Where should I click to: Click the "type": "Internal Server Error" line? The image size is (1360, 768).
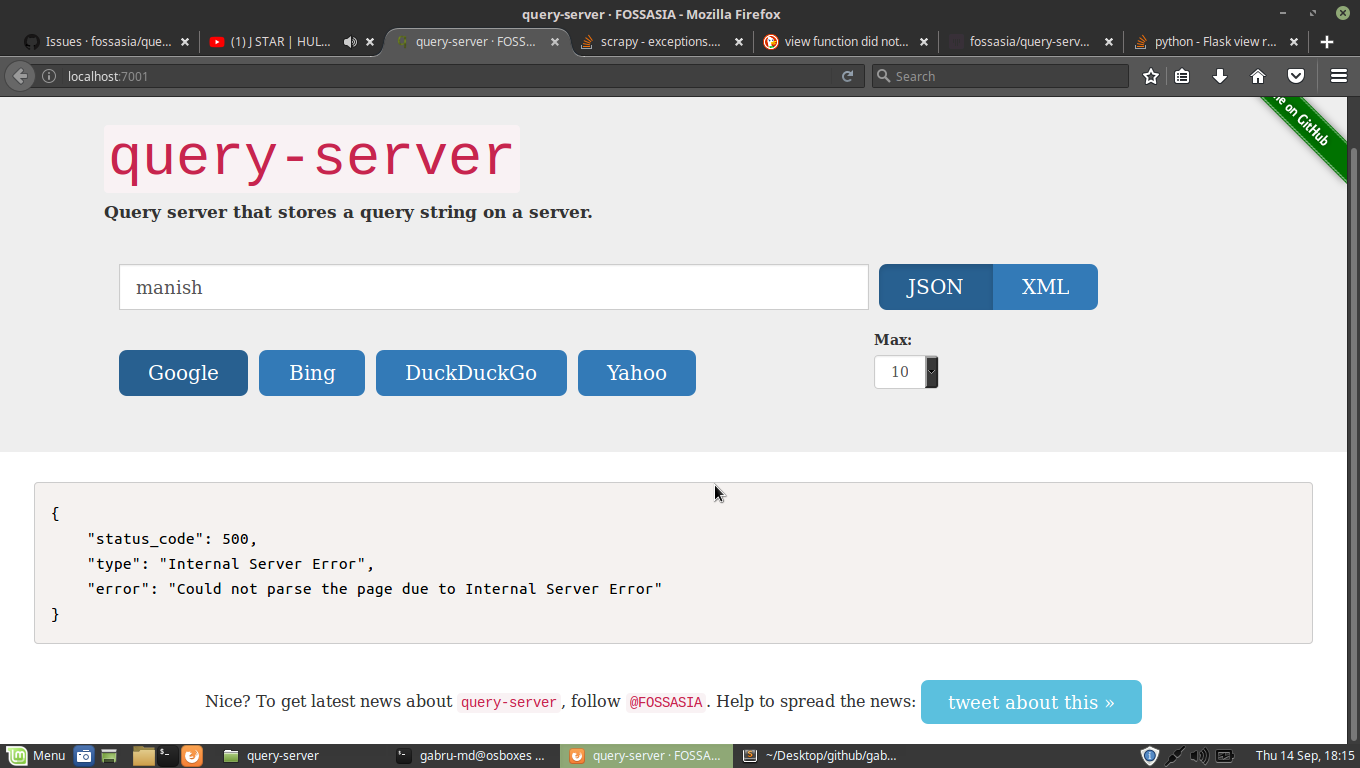pyautogui.click(x=231, y=564)
